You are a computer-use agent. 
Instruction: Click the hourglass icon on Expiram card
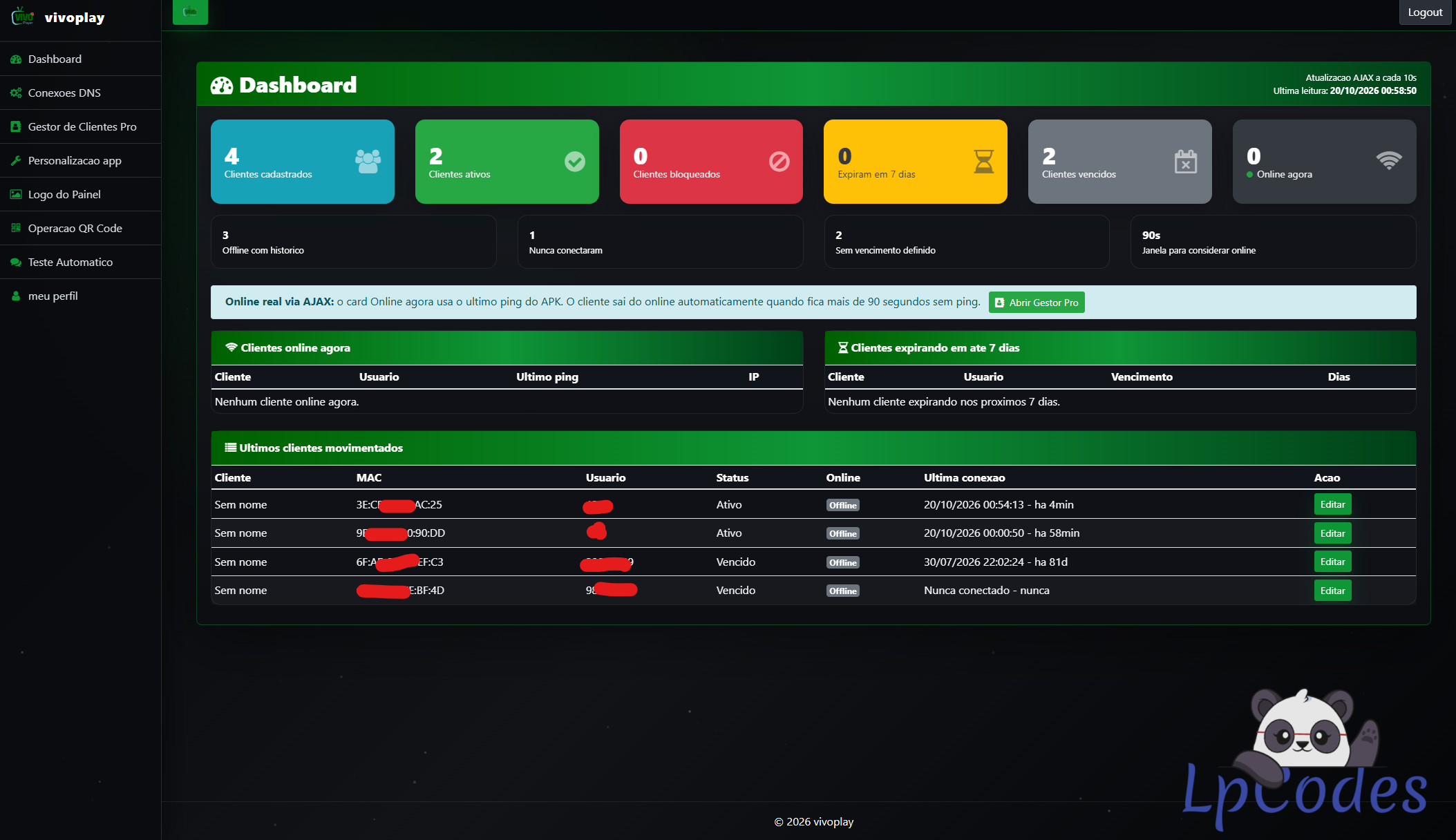click(983, 162)
